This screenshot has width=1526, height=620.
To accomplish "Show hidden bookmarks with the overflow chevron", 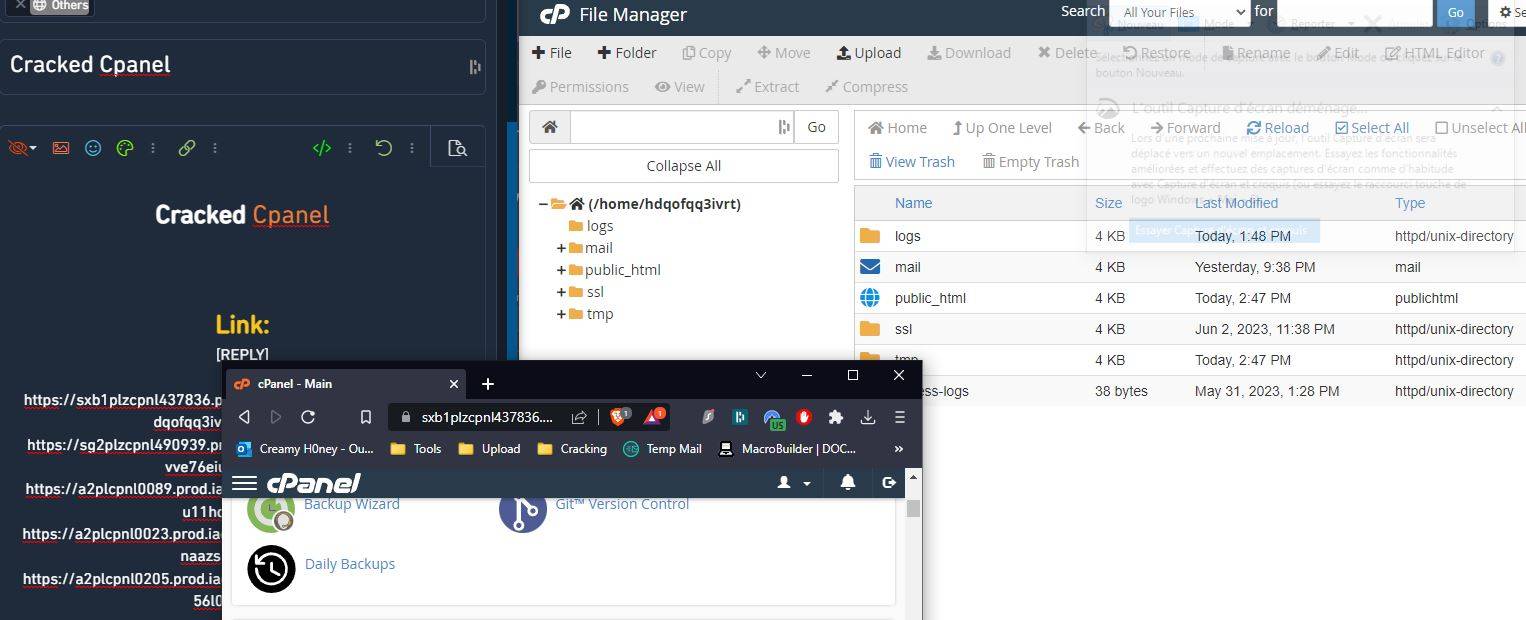I will tap(898, 449).
